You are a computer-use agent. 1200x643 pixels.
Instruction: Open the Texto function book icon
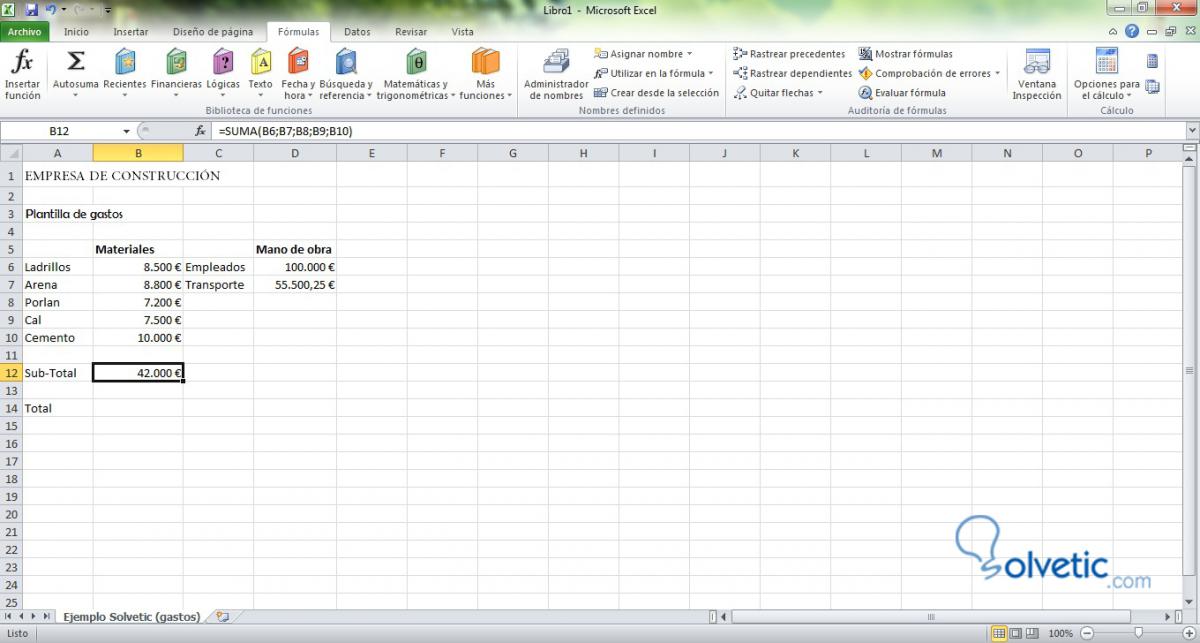260,62
